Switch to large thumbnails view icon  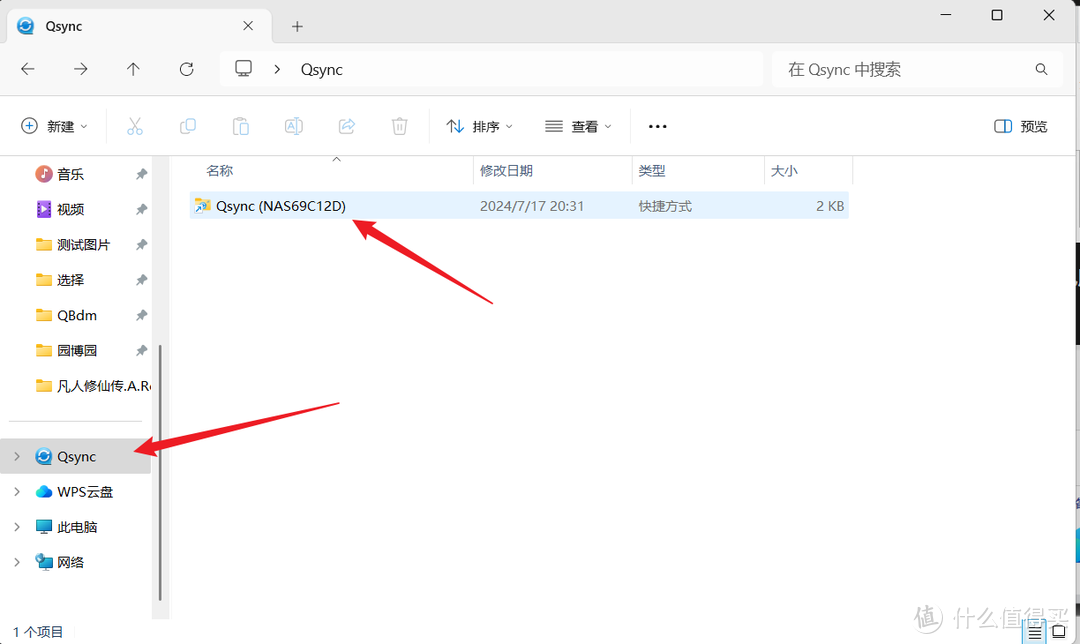1059,632
